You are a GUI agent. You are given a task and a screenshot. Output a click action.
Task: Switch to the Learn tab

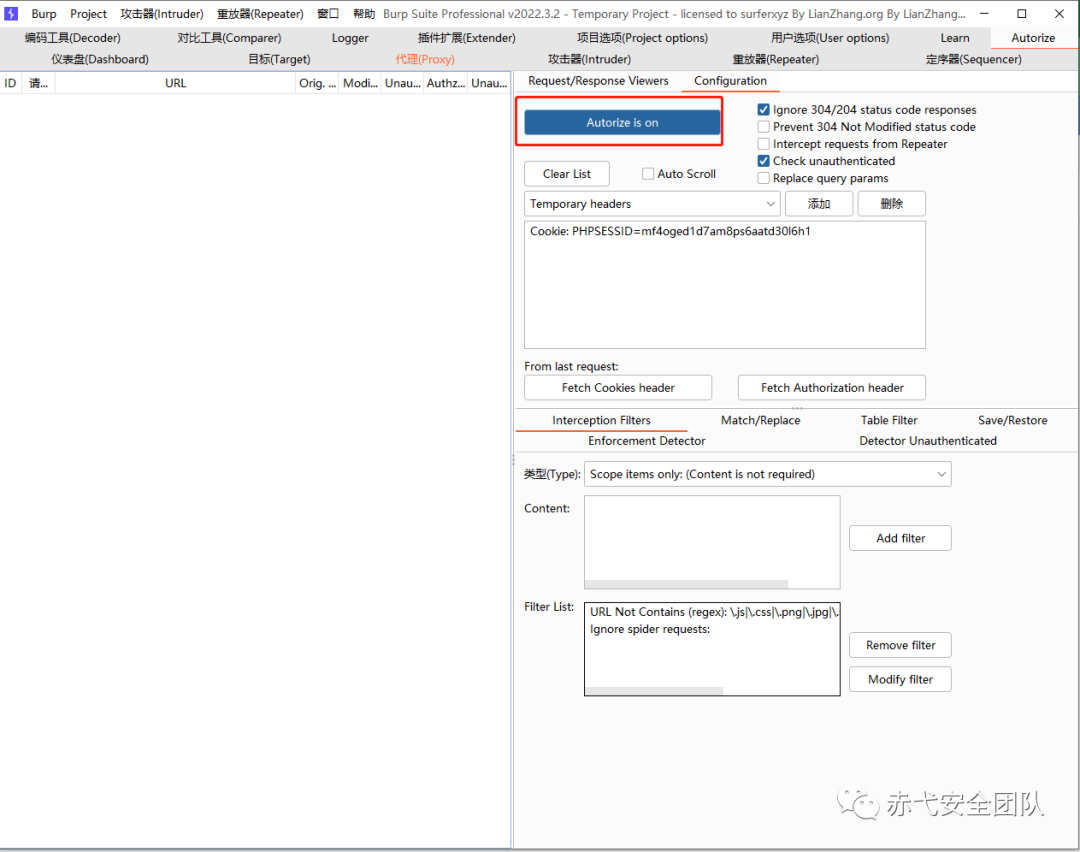955,38
